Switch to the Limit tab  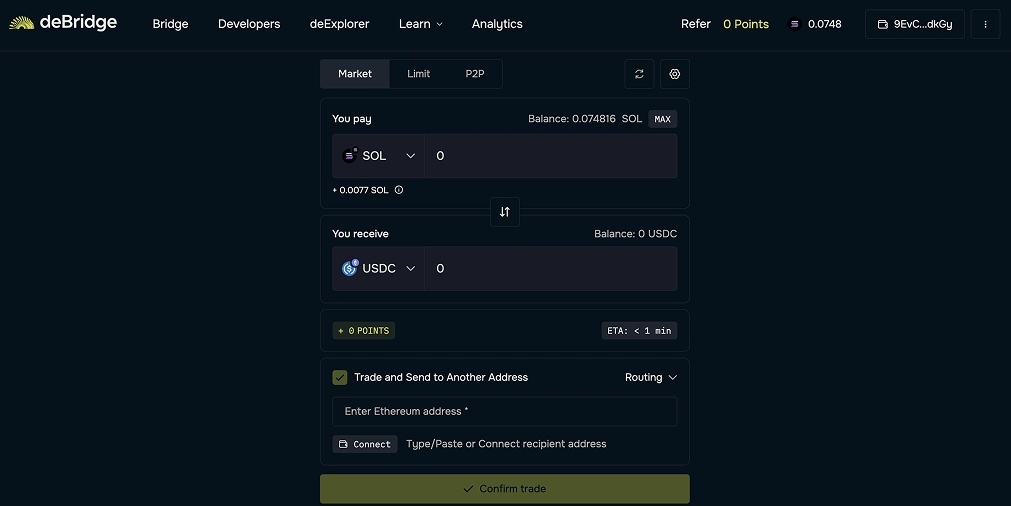pyautogui.click(x=418, y=74)
